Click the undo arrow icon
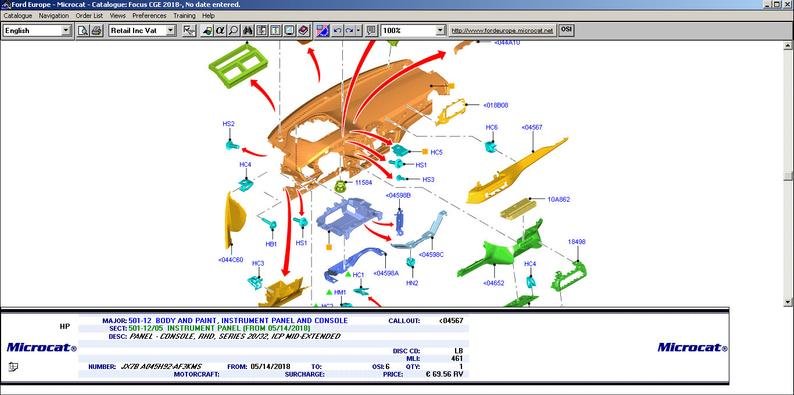 (337, 30)
